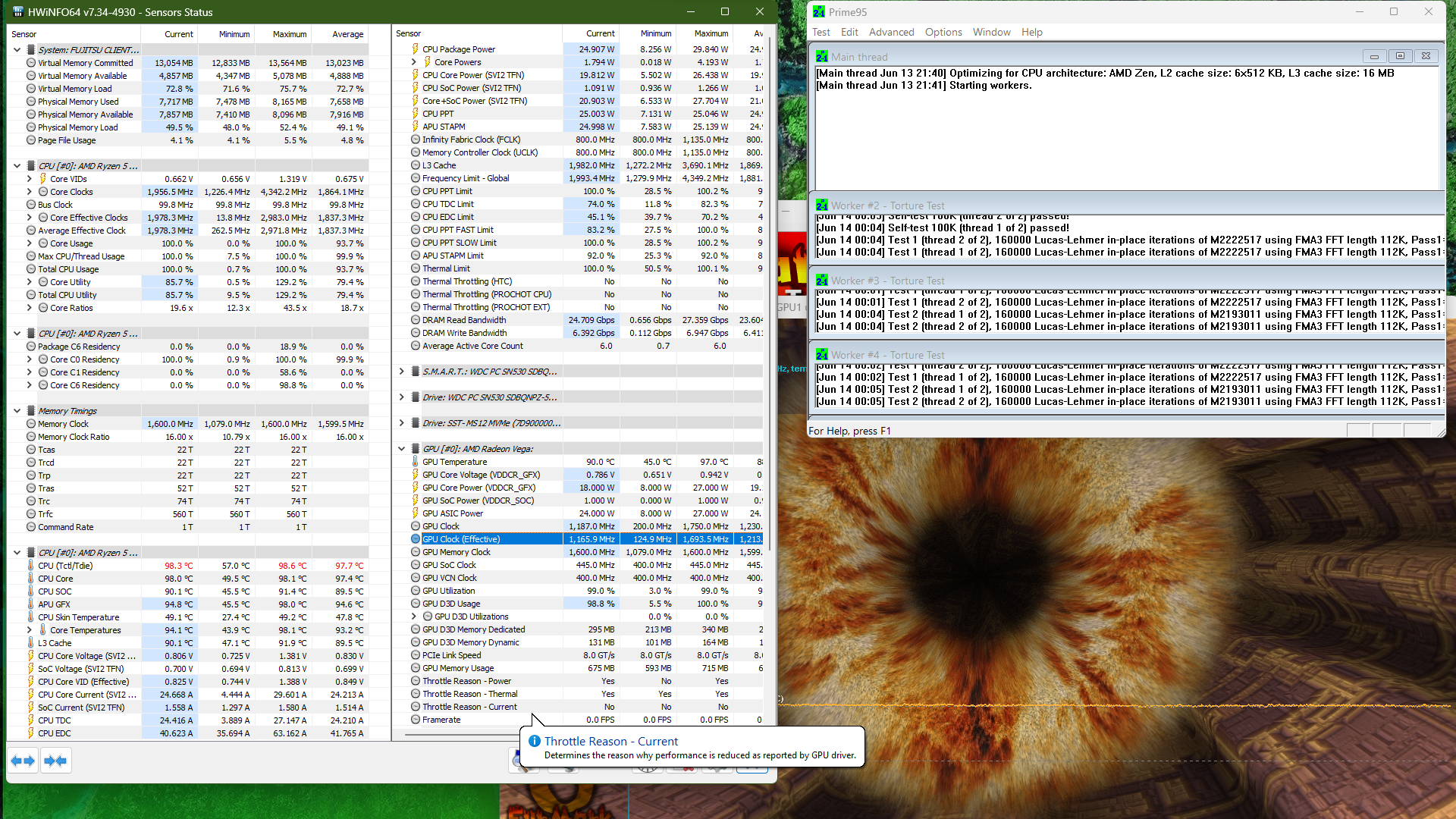
Task: Click the restore icon of Main thread subwindow
Action: 1400,56
